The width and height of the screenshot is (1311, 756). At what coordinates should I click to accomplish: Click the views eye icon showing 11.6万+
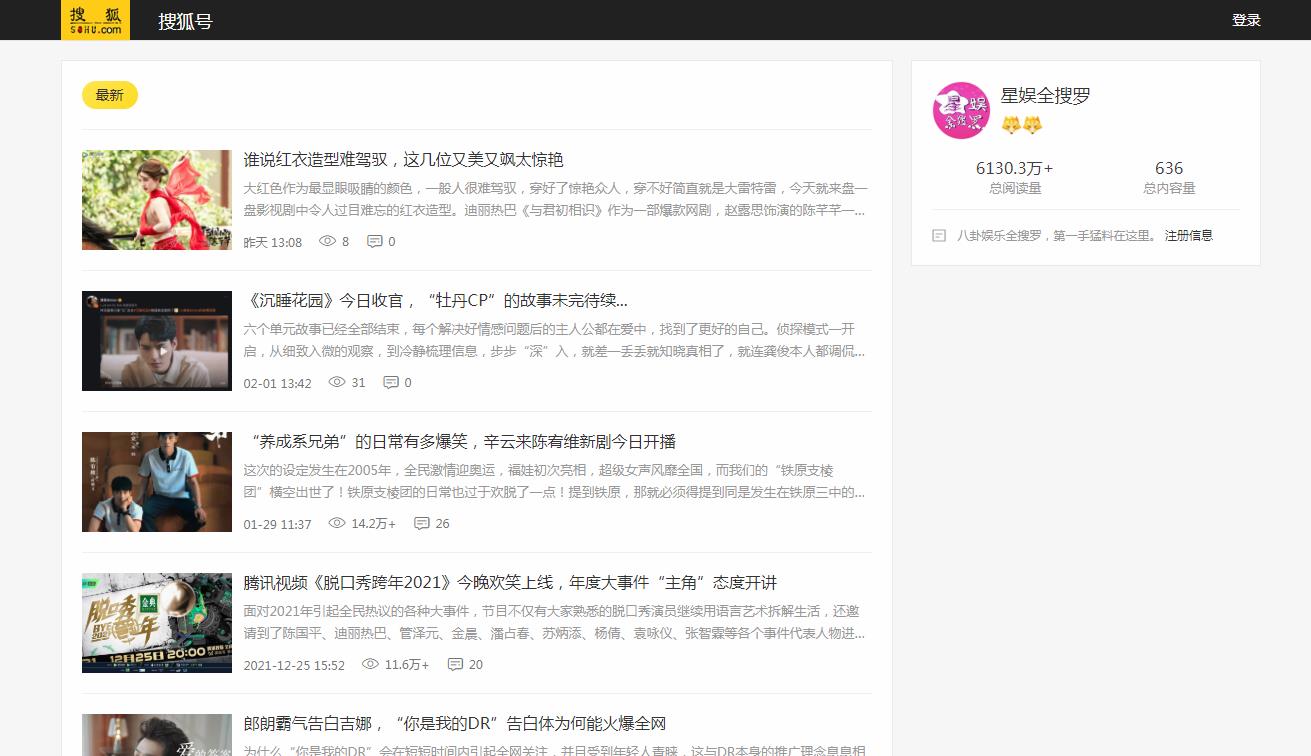tap(370, 664)
